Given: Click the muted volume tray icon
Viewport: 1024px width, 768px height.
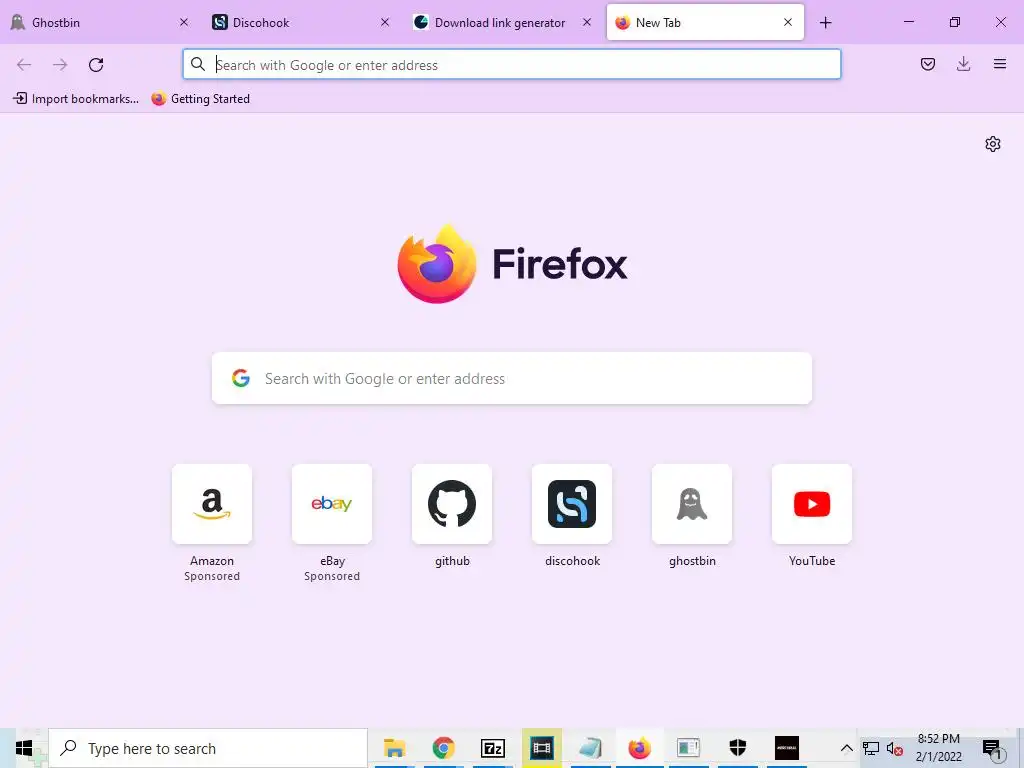Looking at the screenshot, I should tap(895, 748).
